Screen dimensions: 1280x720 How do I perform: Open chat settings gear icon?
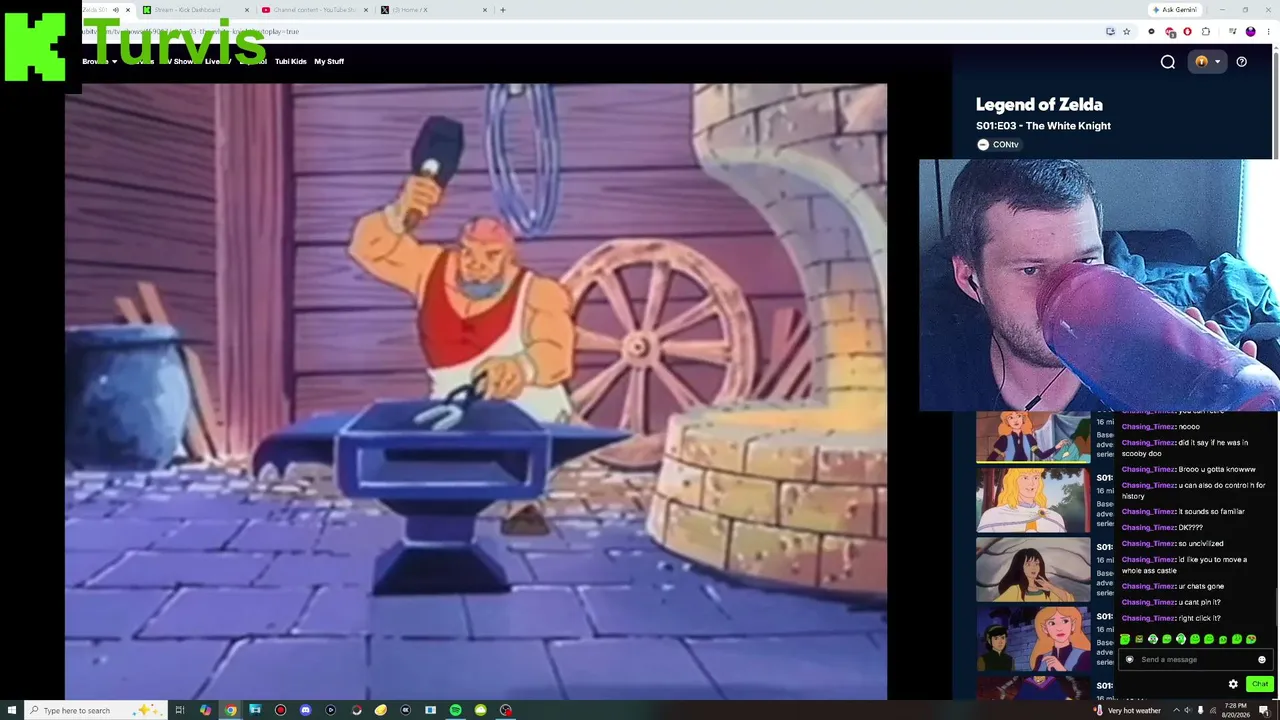(x=1233, y=684)
